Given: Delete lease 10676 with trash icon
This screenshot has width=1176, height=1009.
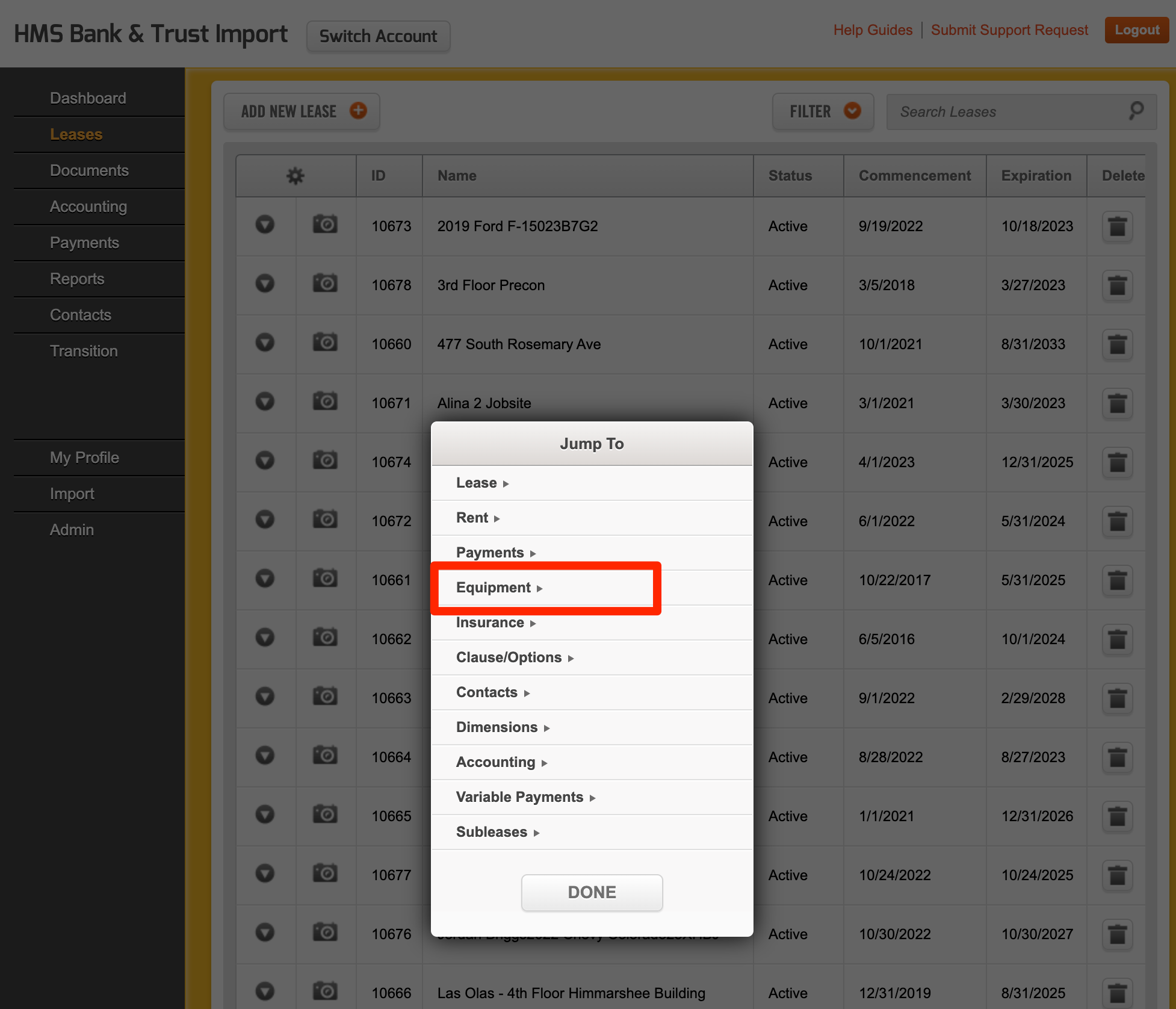Looking at the screenshot, I should (x=1117, y=934).
